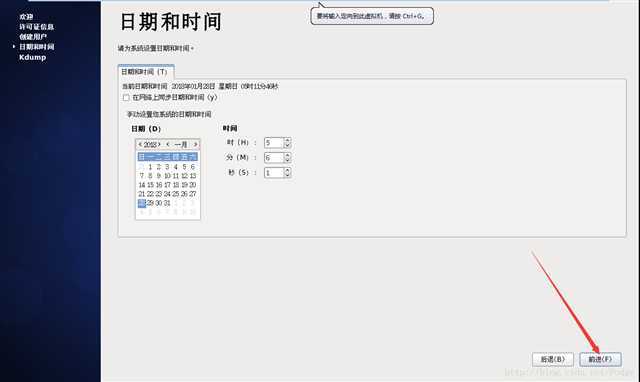
Task: Click the 一月 month label
Action: click(x=181, y=144)
